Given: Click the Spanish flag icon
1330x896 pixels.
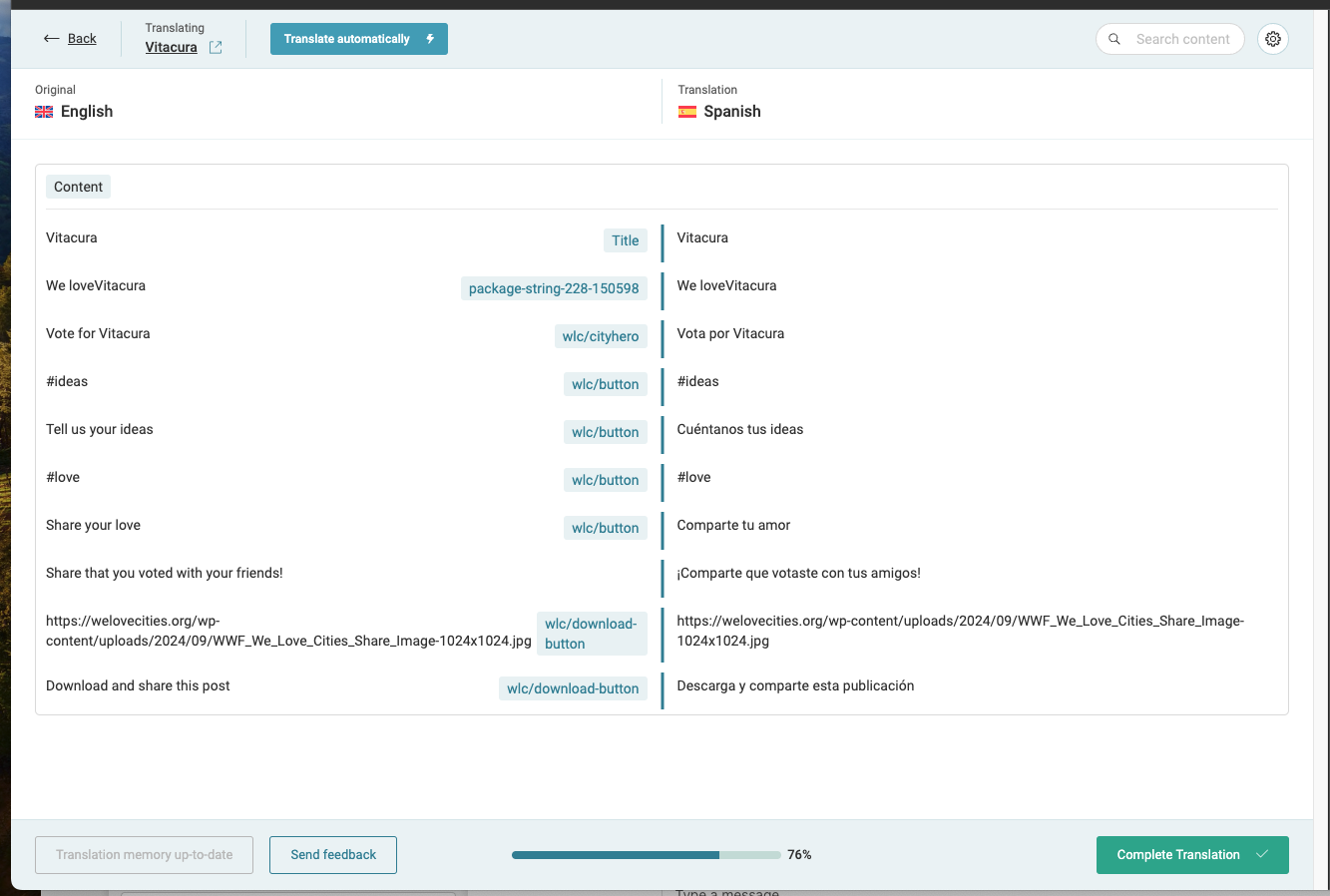Looking at the screenshot, I should tap(687, 112).
